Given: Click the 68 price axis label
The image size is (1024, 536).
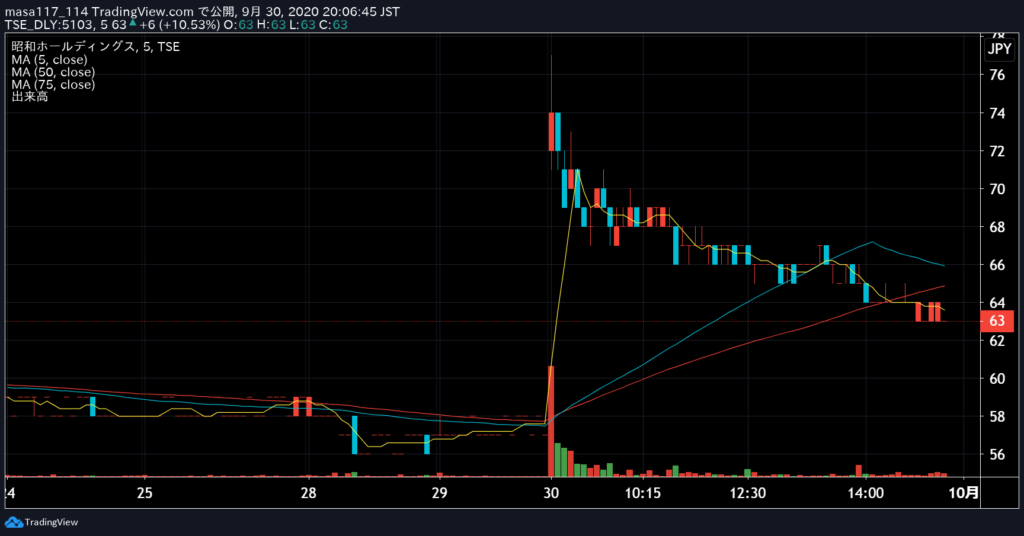Looking at the screenshot, I should click(x=997, y=227).
